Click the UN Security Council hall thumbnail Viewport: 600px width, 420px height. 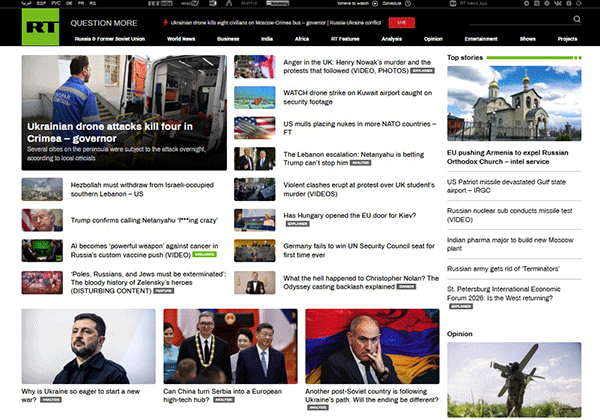click(254, 251)
